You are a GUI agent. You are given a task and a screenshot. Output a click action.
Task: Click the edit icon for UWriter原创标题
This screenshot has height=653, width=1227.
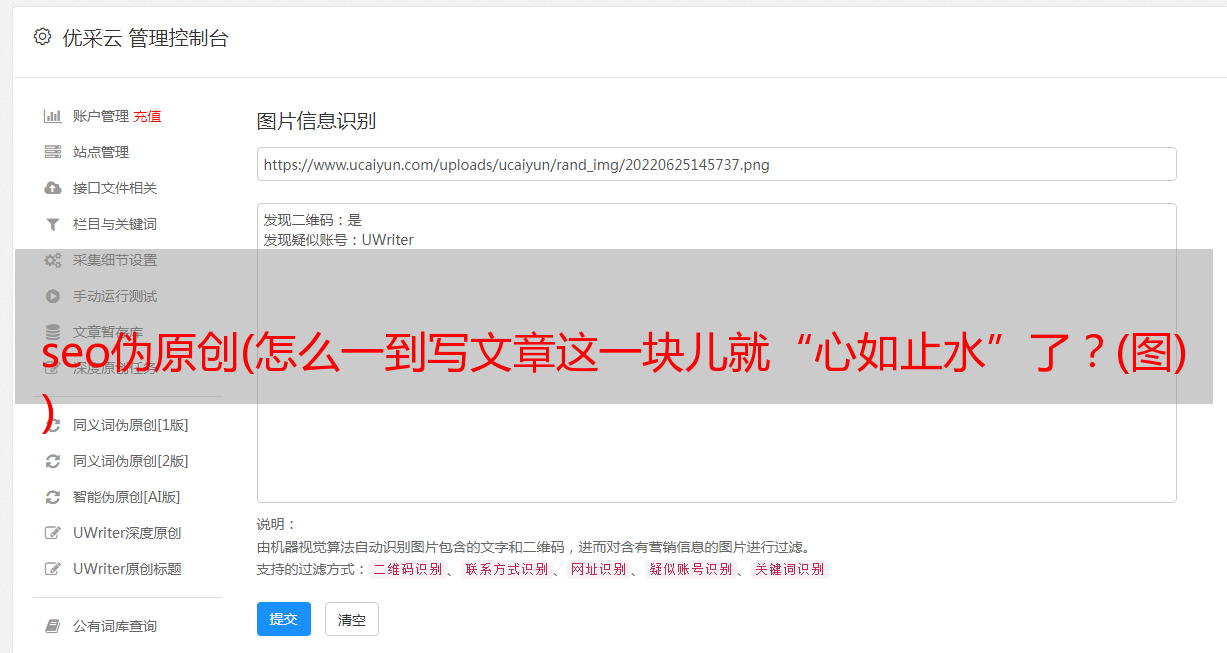coord(53,569)
